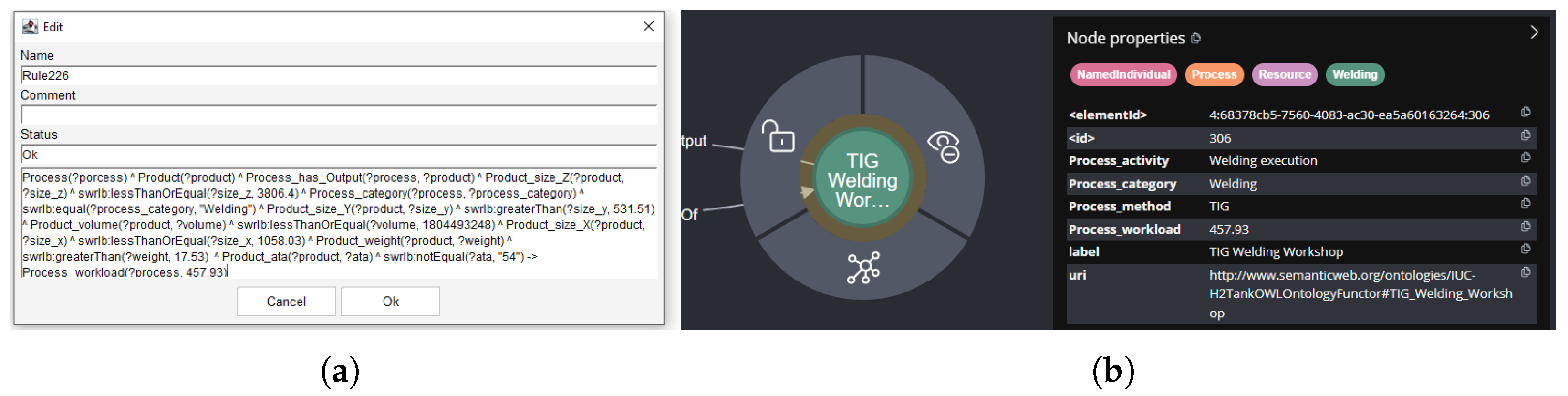Viewport: 1568px width, 396px height.
Task: Collapse the Node properties panel chevron
Action: tap(1533, 32)
